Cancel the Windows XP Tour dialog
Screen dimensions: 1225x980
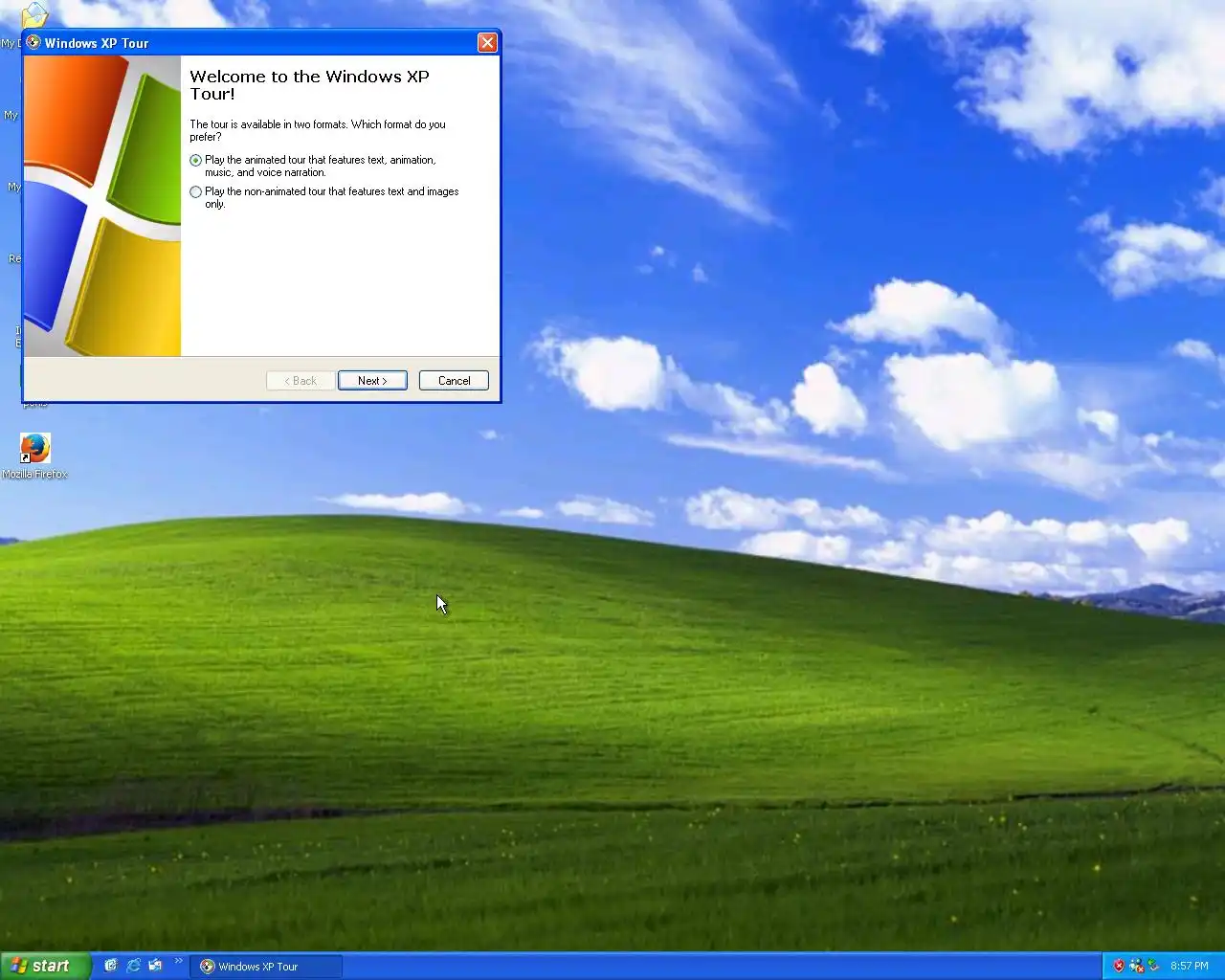coord(454,380)
